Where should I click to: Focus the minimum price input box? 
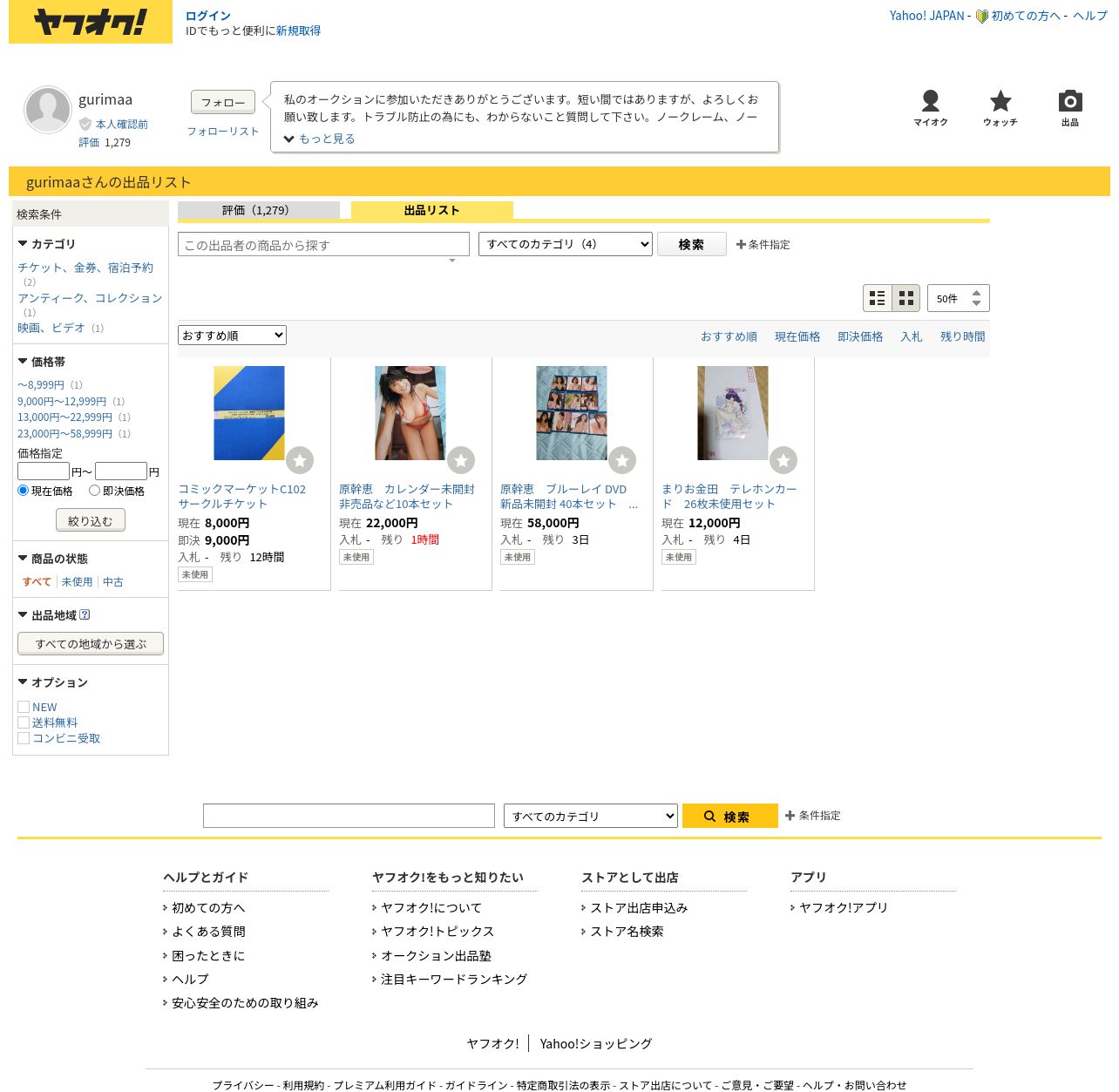tap(44, 471)
